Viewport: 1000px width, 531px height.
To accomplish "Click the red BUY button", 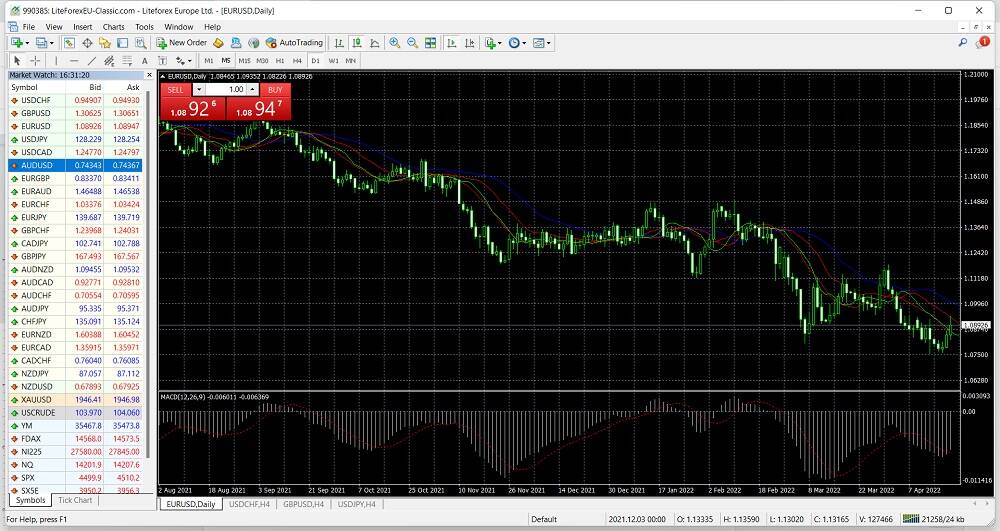I will [x=275, y=90].
